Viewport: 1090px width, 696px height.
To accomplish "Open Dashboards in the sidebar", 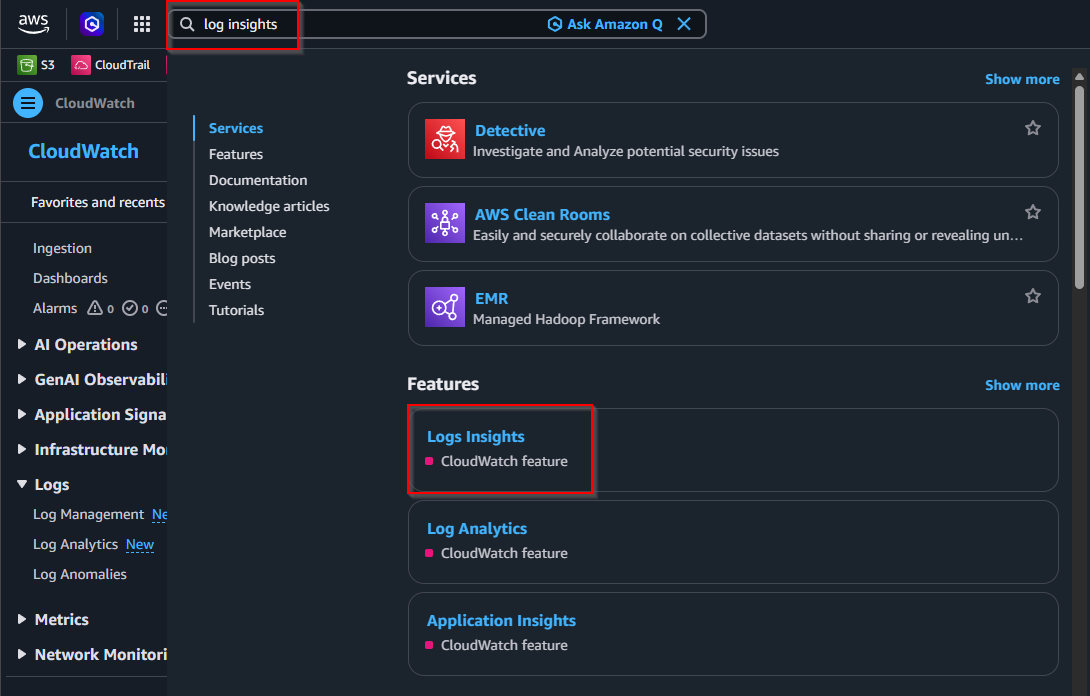I will point(70,278).
